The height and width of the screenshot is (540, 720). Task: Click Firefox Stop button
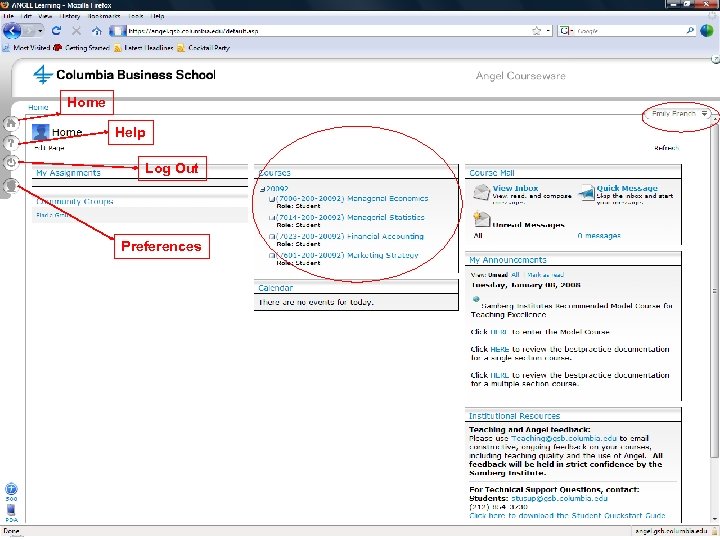[x=76, y=31]
